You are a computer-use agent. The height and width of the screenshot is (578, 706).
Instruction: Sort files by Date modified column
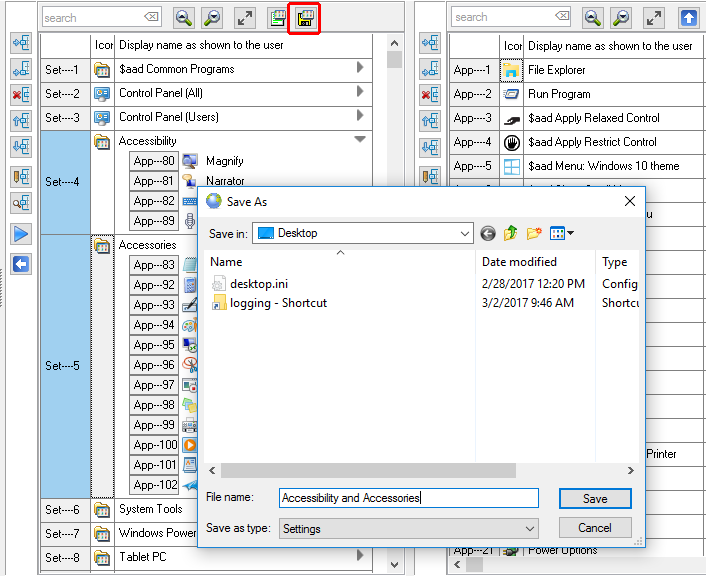click(520, 262)
